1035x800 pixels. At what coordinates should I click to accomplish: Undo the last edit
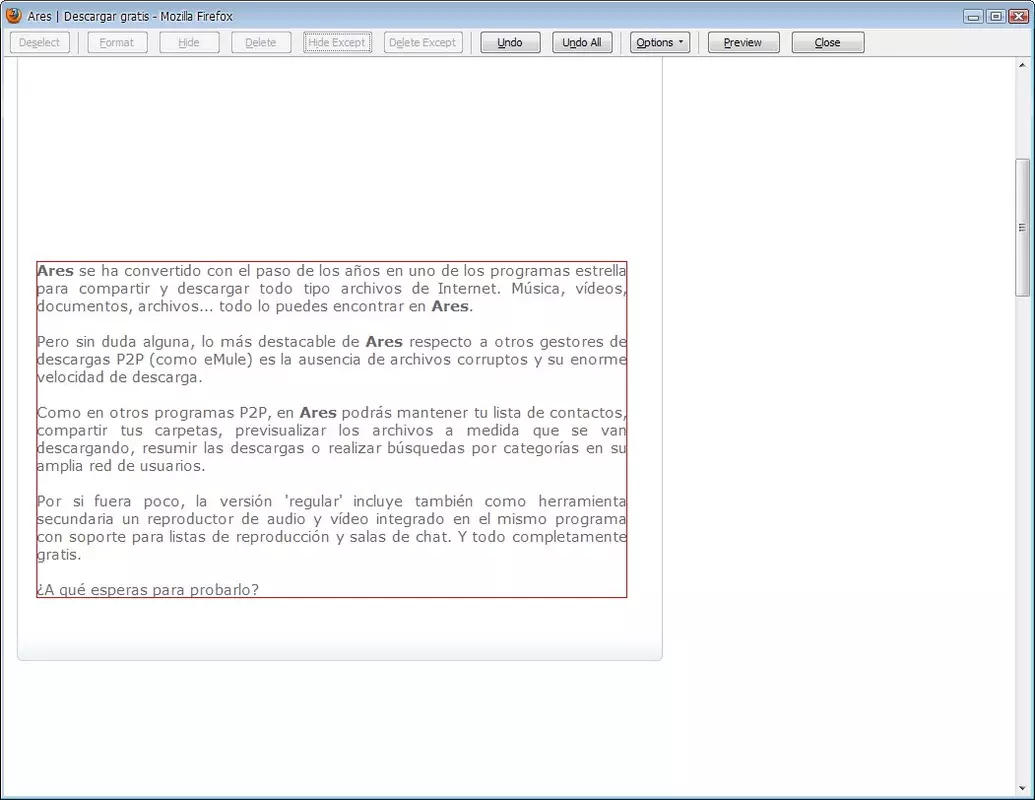(x=510, y=42)
